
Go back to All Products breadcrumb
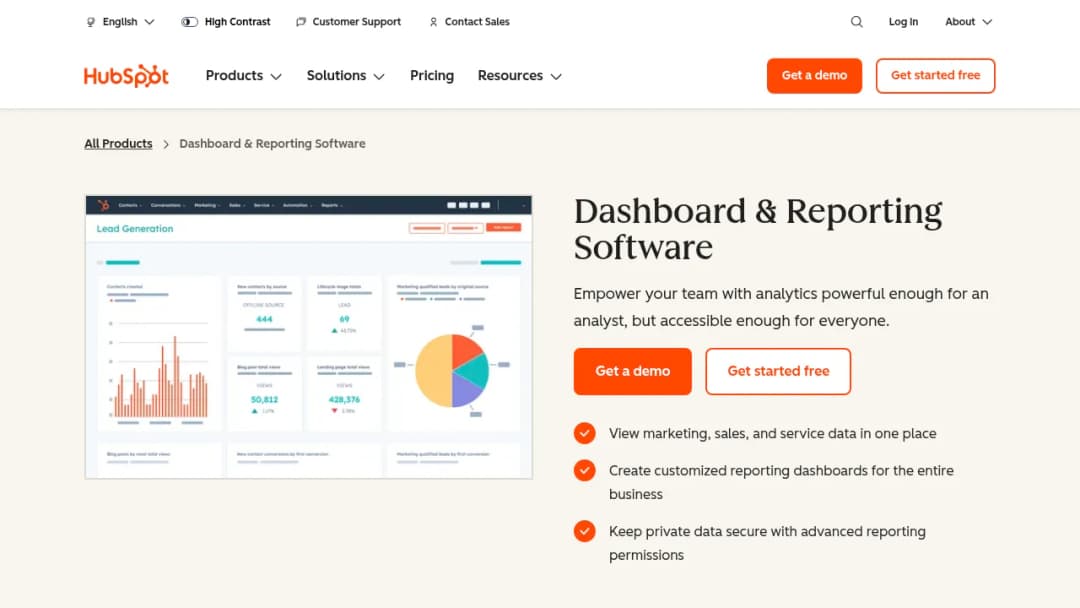tap(118, 143)
